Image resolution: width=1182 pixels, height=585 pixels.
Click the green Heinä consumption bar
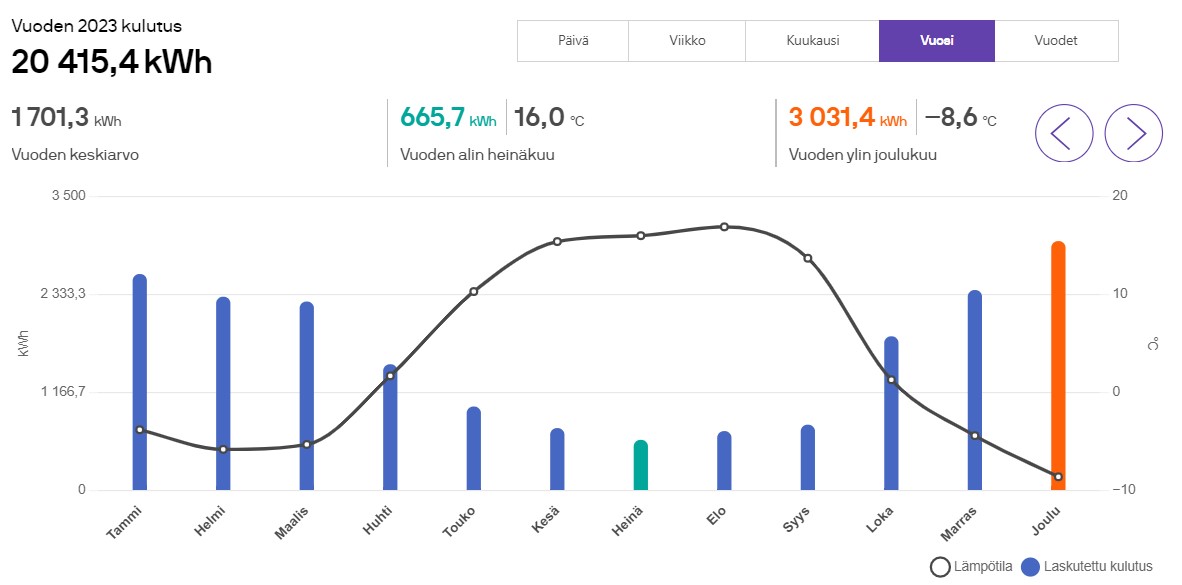coord(641,466)
